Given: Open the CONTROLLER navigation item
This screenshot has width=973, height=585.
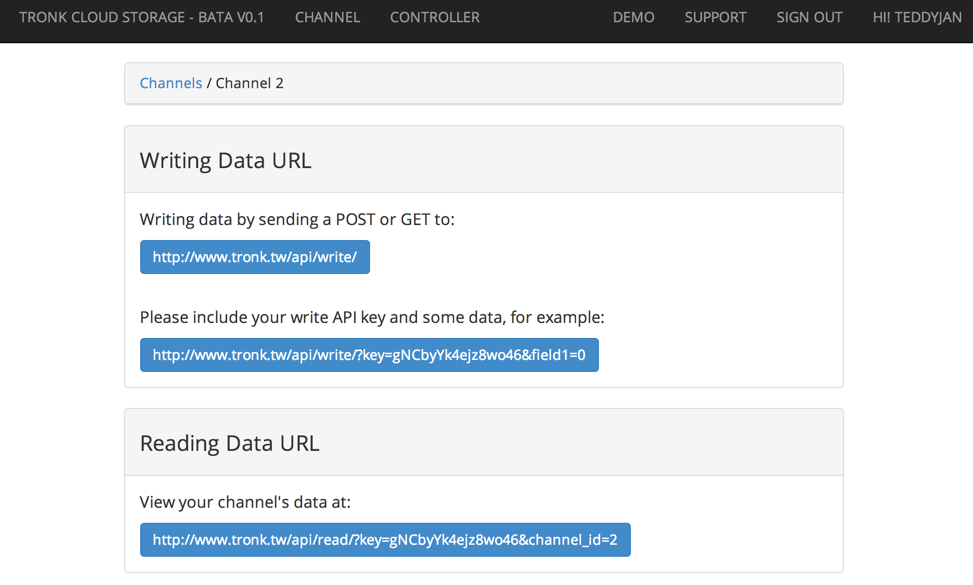Looking at the screenshot, I should [x=434, y=17].
